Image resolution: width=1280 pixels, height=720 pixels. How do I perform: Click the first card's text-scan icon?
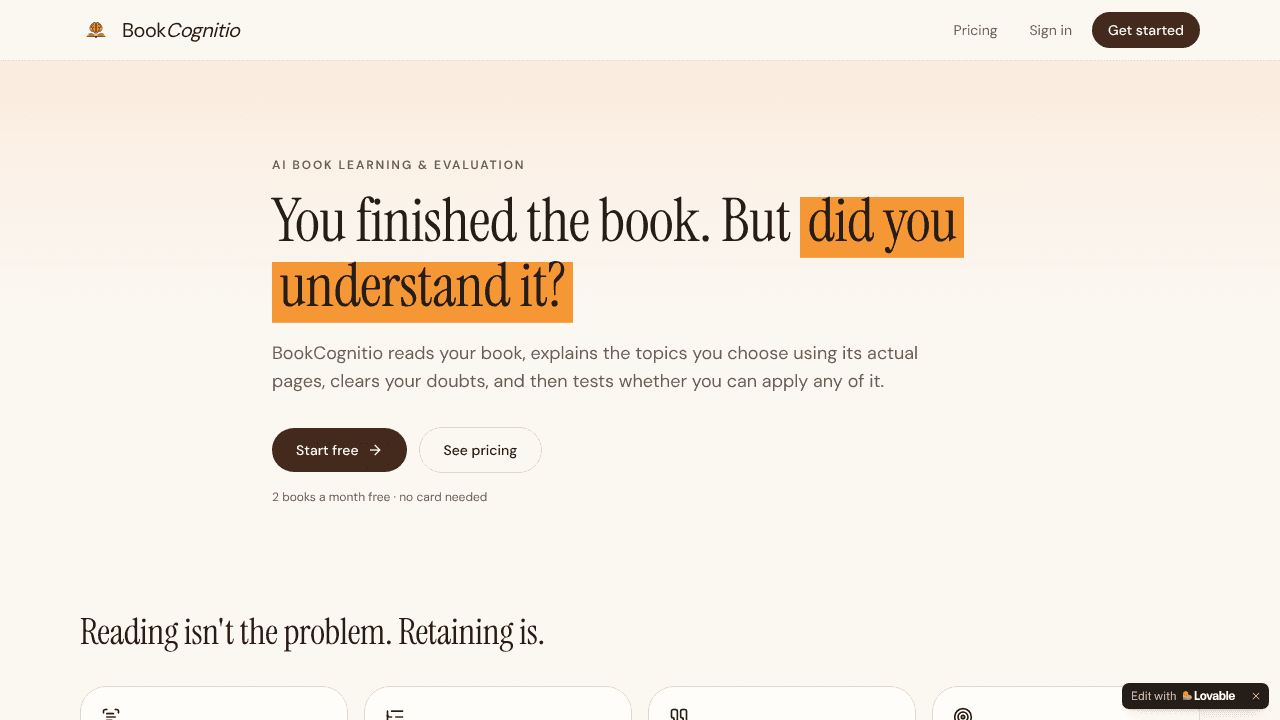[x=111, y=714]
